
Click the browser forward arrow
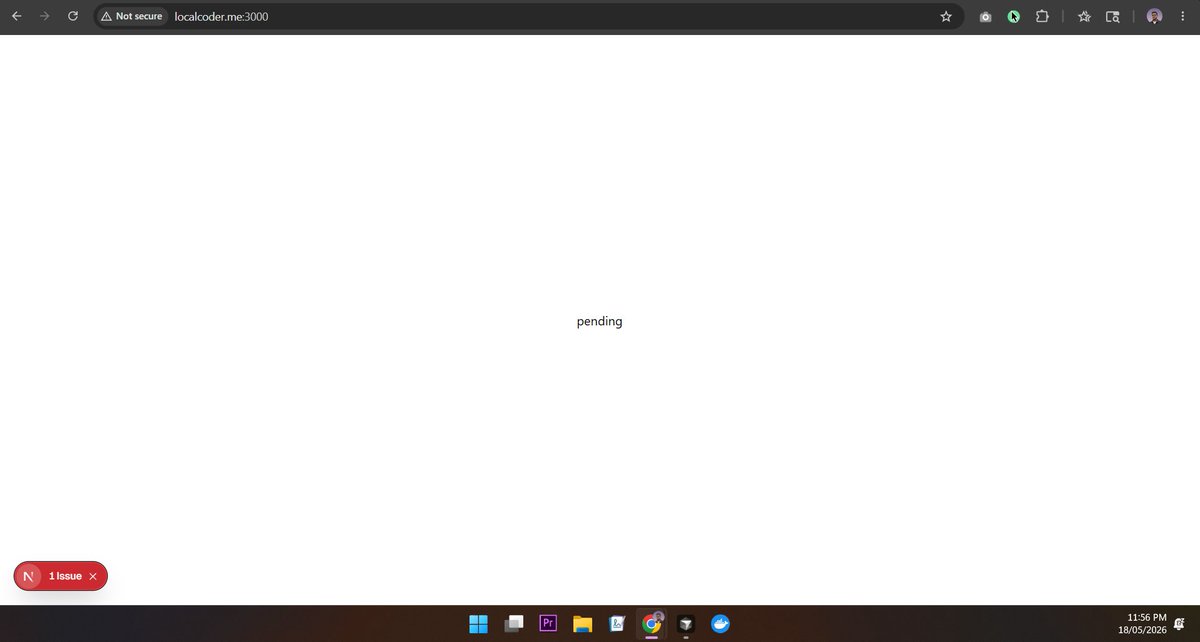click(44, 16)
